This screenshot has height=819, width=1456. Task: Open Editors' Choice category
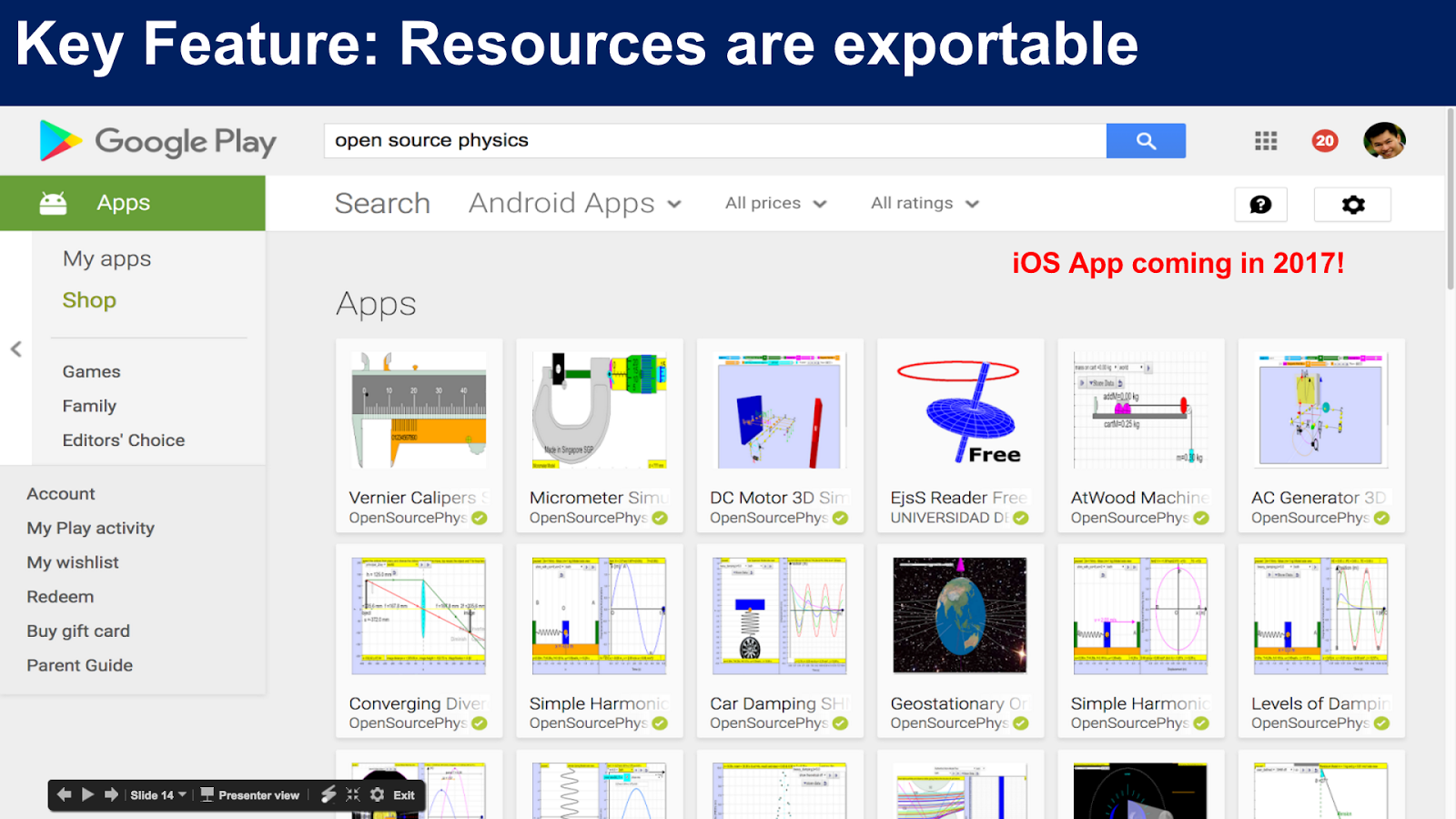coord(124,440)
